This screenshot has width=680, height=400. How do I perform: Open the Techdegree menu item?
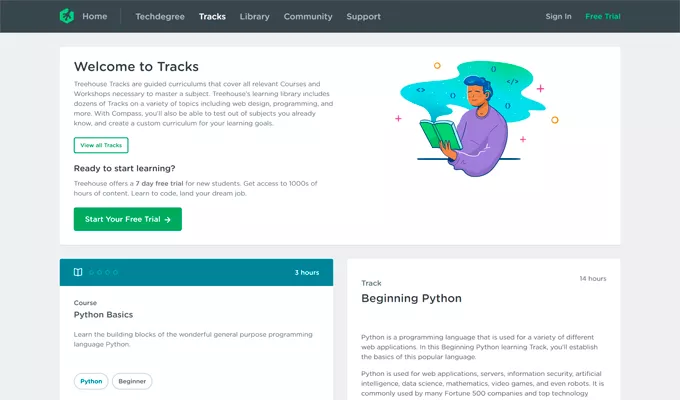coord(160,16)
